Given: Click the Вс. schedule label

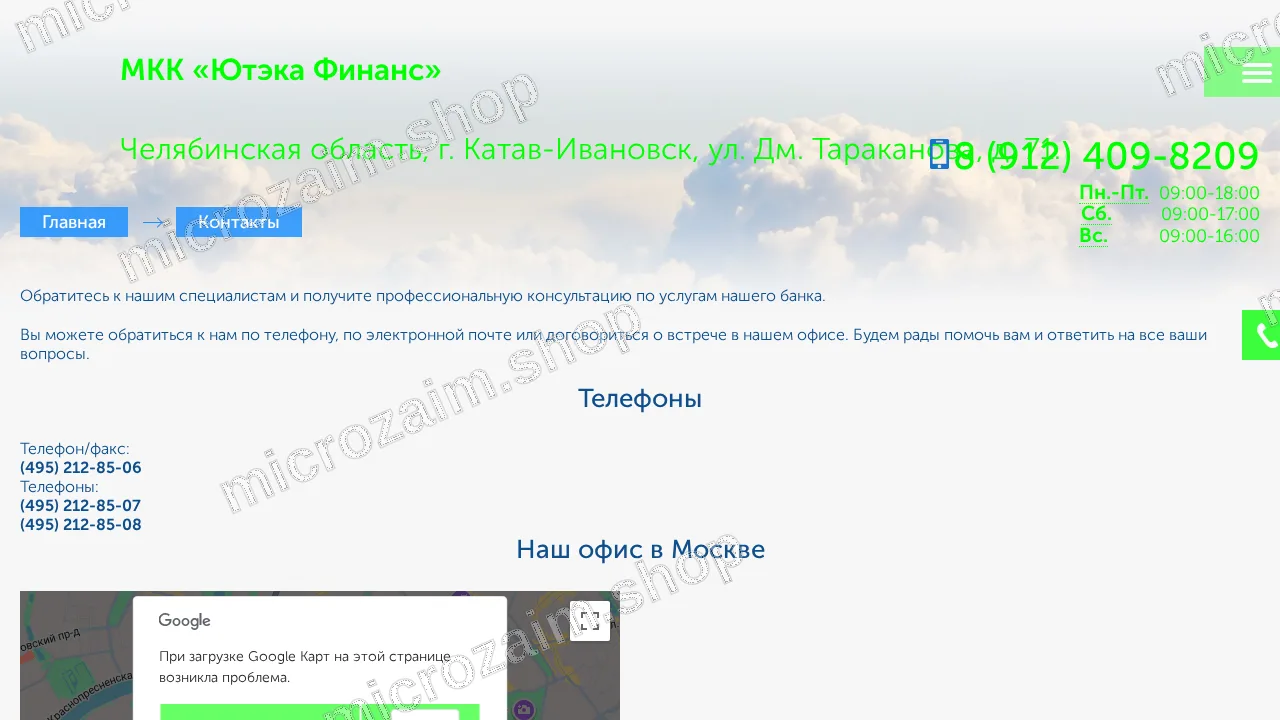Looking at the screenshot, I should click(1093, 236).
